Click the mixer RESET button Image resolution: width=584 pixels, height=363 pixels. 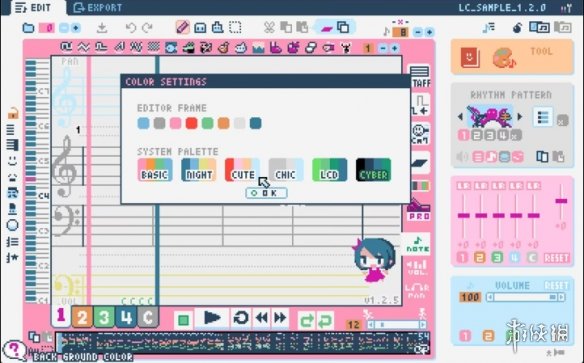[x=556, y=258]
